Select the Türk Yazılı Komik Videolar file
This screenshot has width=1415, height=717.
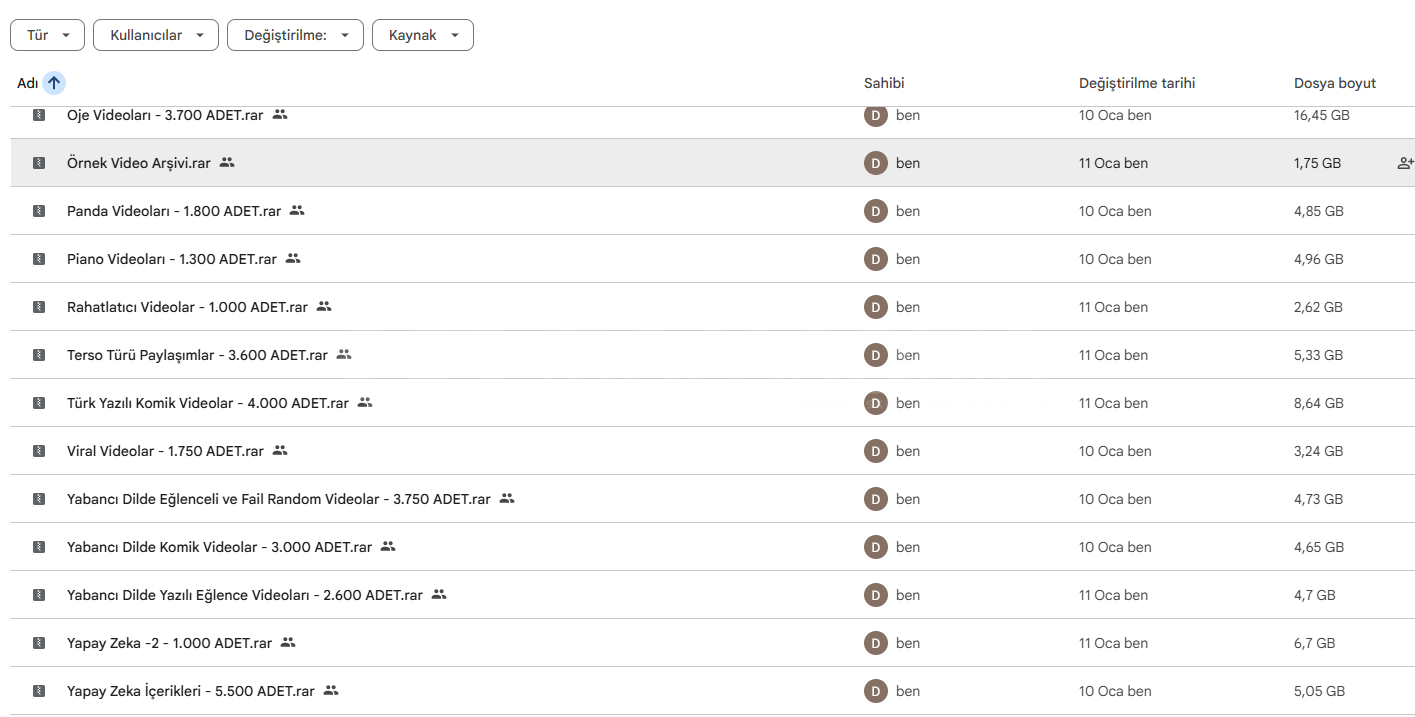(x=207, y=403)
